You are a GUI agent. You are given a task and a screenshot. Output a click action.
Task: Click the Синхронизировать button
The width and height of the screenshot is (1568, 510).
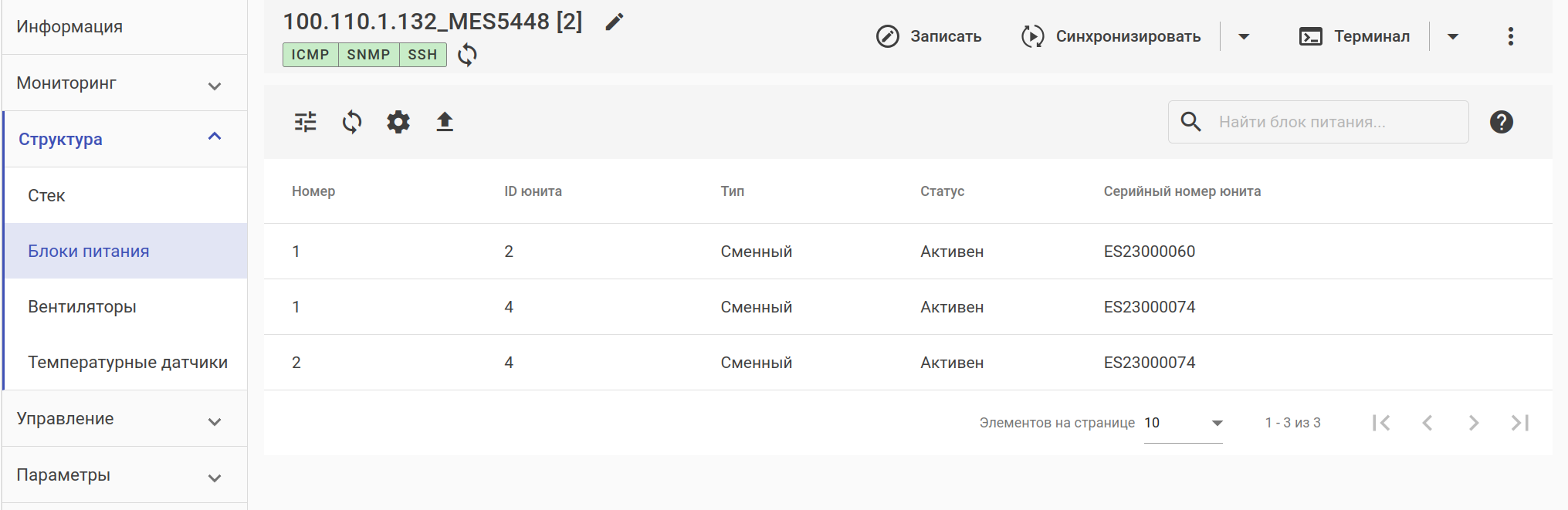coord(1111,36)
